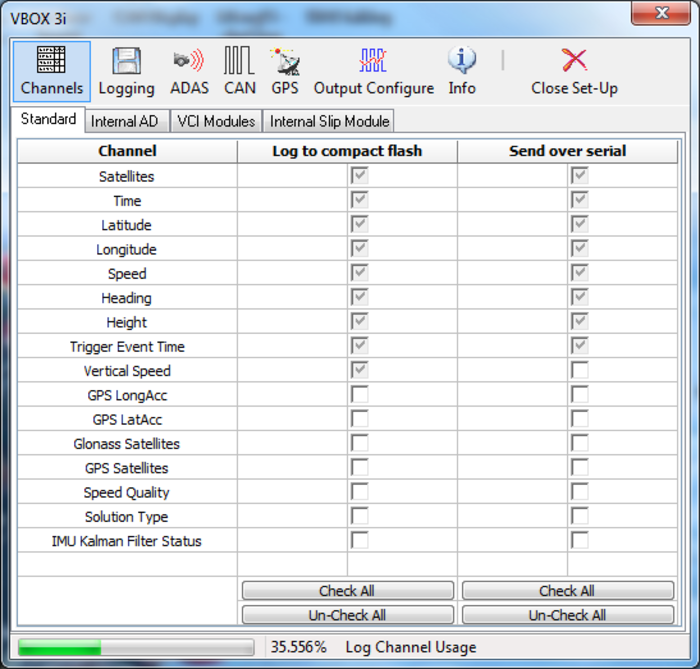The width and height of the screenshot is (700, 669).
Task: Open the Logging floppy-disk icon
Action: coord(127,61)
